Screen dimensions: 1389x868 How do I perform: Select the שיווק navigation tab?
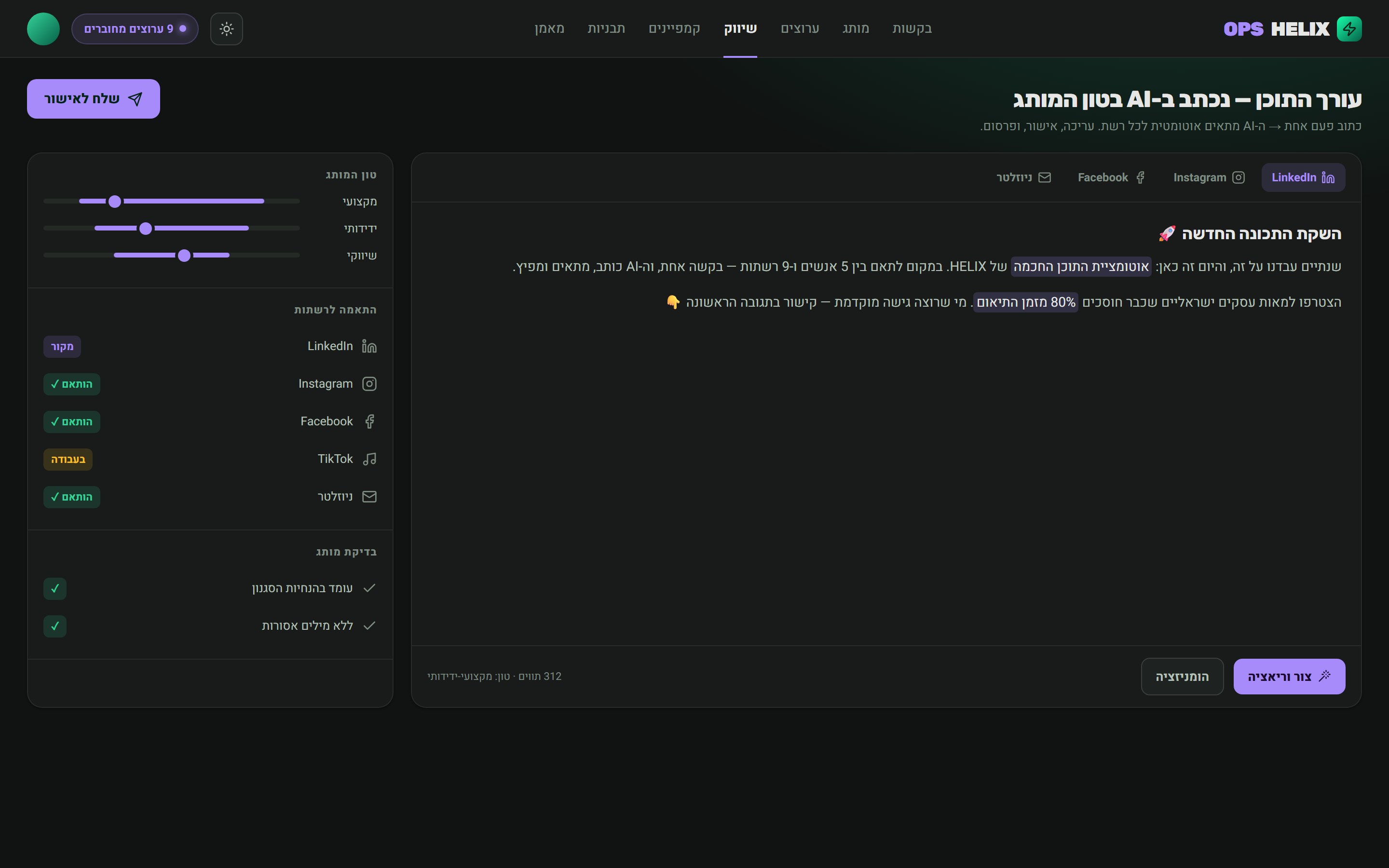(x=740, y=29)
